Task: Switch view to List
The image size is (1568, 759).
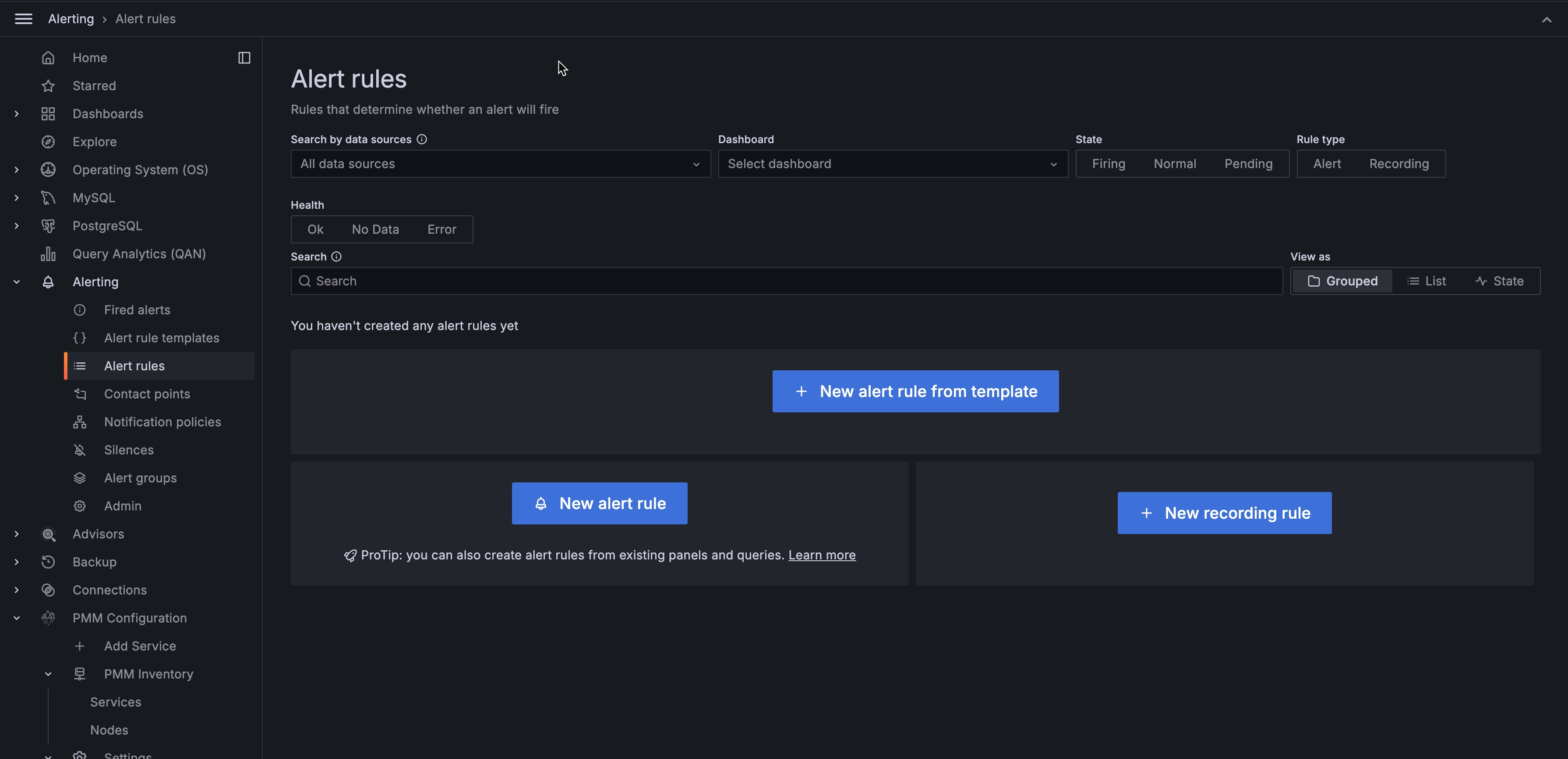Action: [1427, 281]
